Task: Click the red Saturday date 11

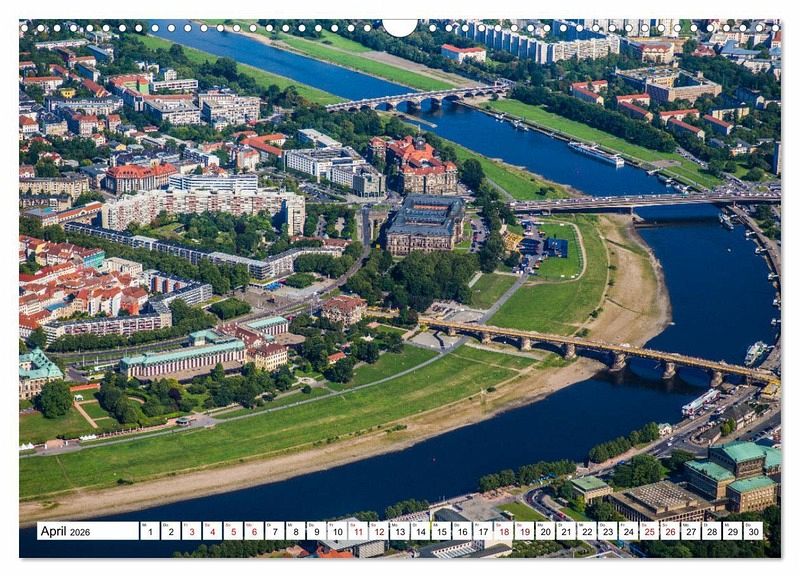Action: [x=358, y=531]
